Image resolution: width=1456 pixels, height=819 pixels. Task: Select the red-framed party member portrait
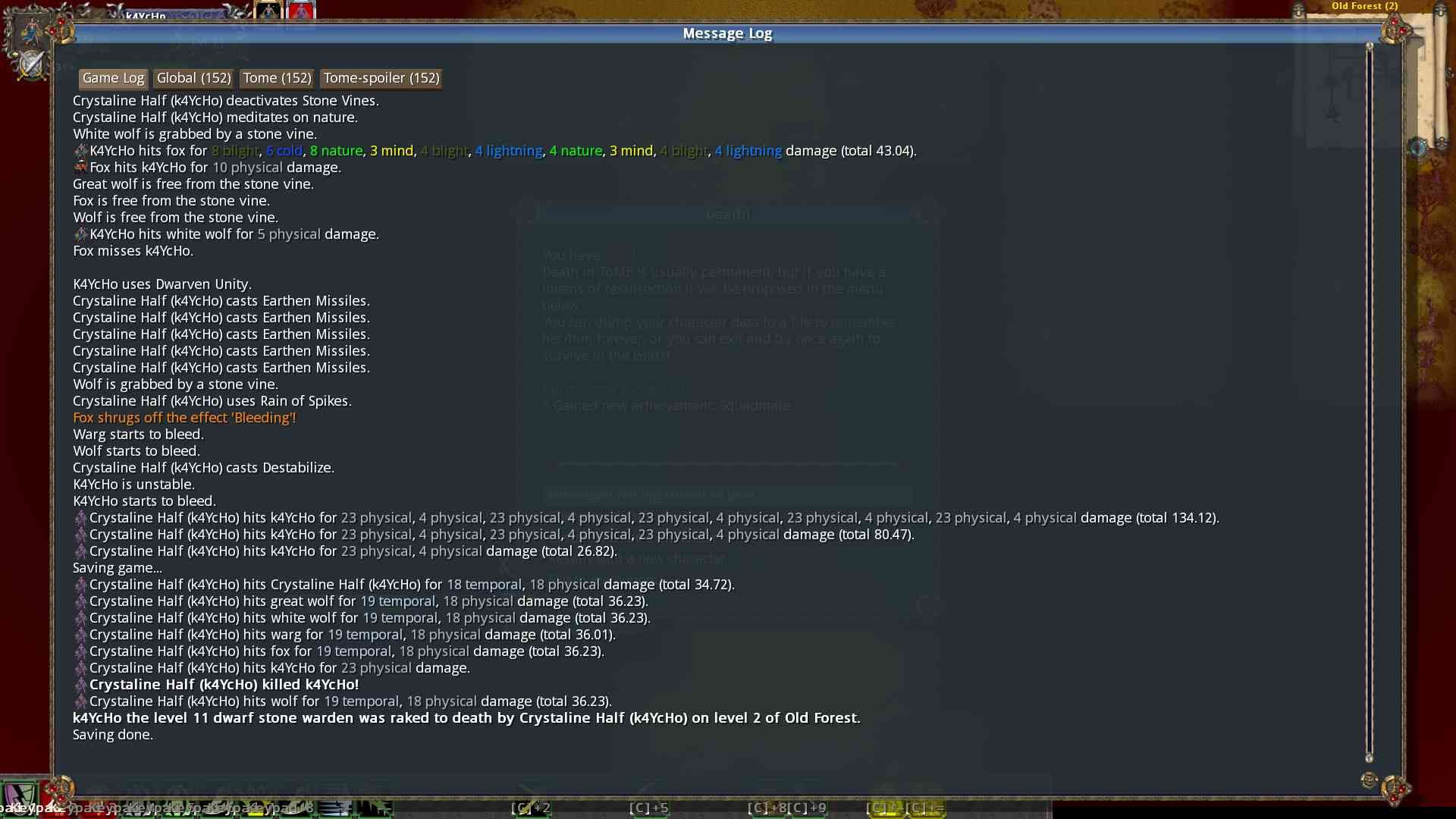point(301,10)
